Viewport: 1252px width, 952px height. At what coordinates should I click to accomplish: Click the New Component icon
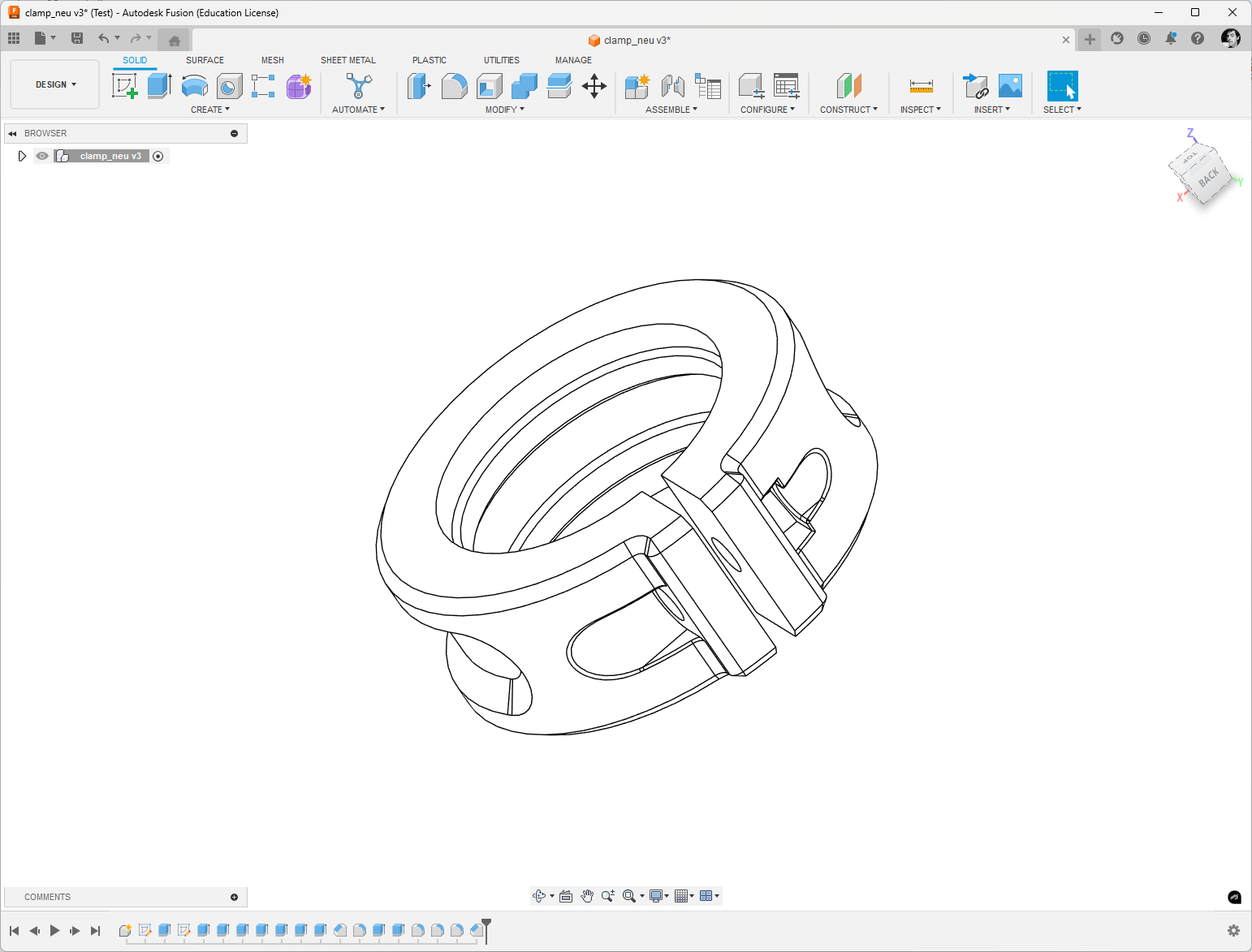(x=637, y=85)
